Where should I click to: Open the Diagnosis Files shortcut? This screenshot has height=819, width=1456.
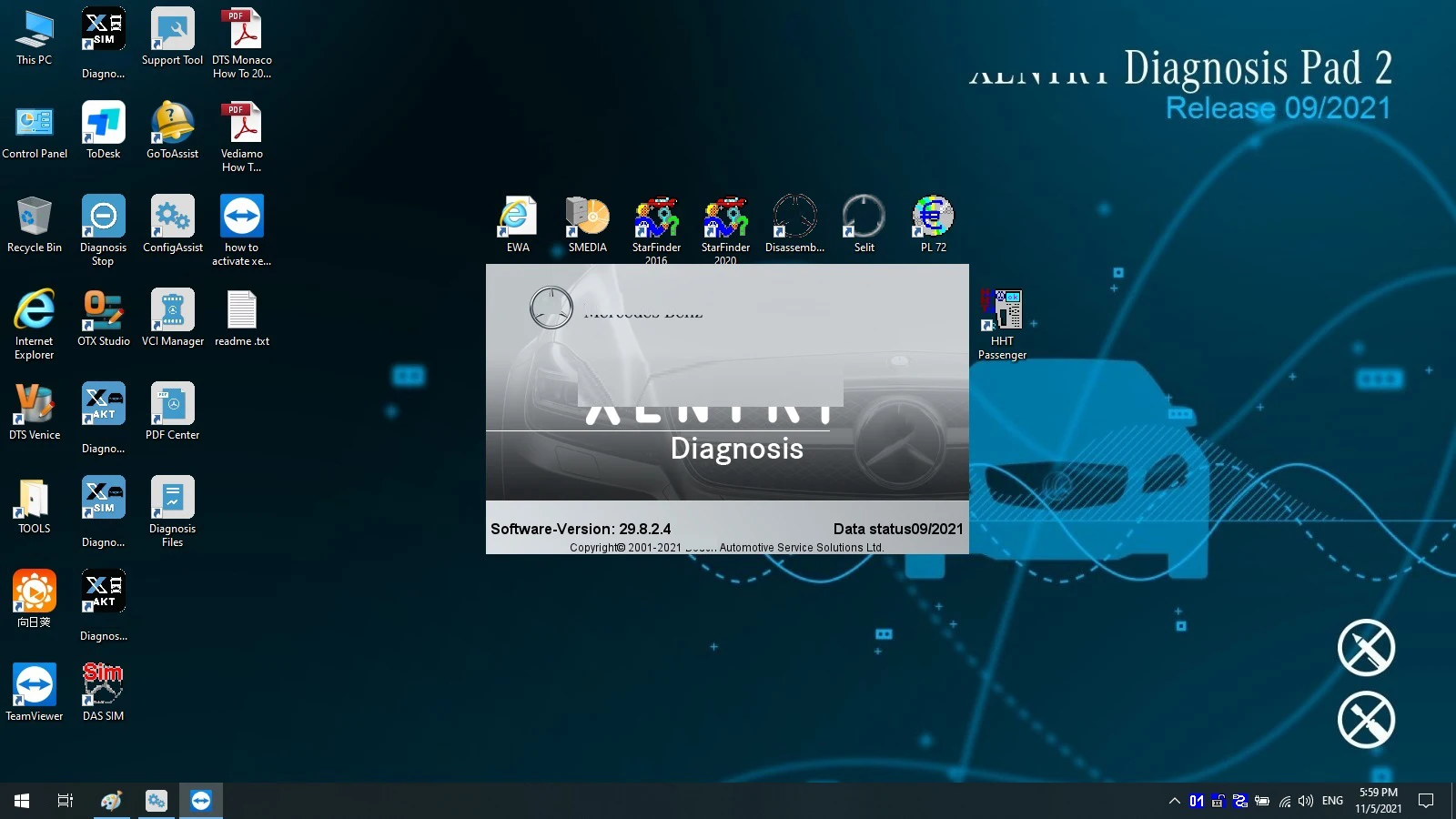pyautogui.click(x=173, y=511)
